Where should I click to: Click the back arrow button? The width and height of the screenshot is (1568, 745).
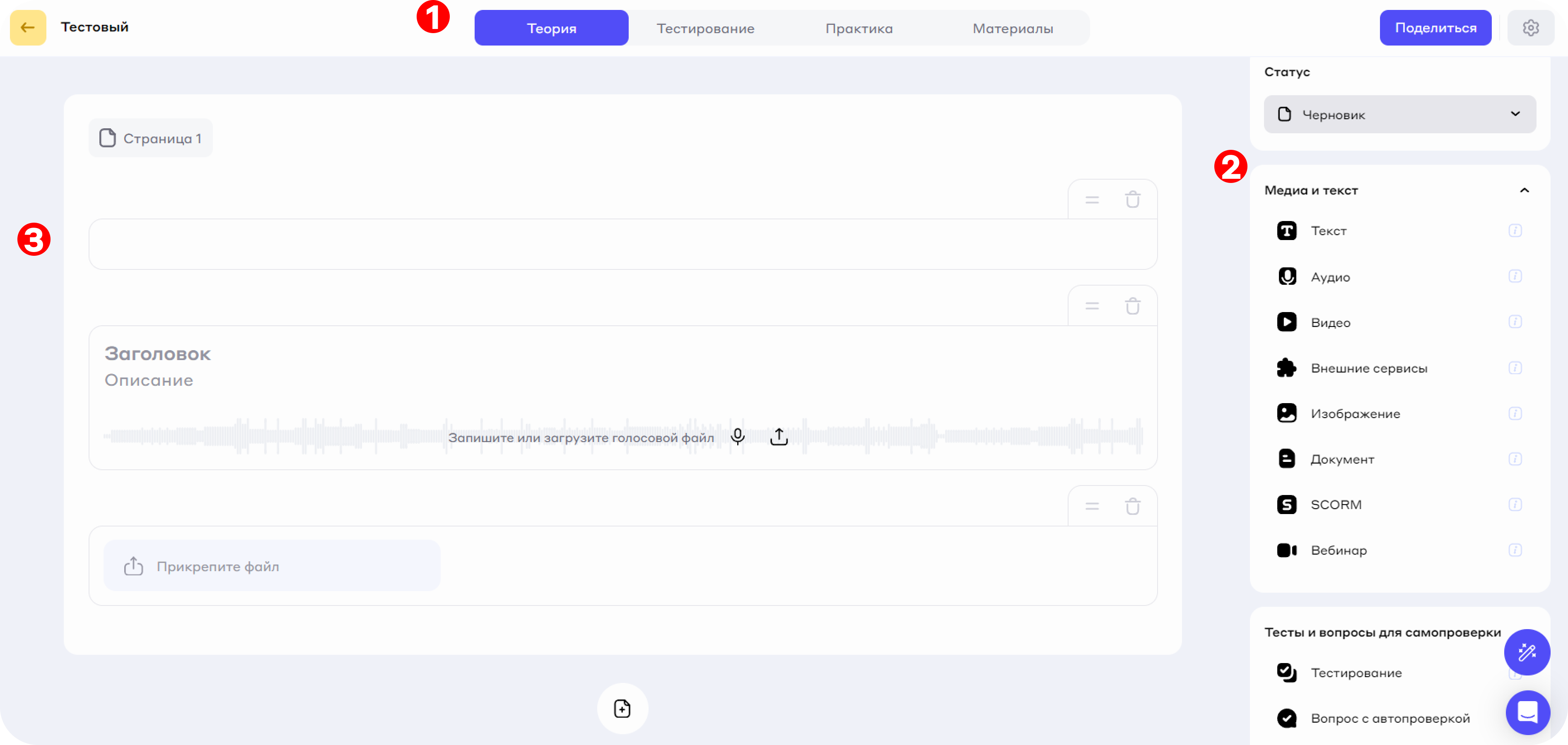click(28, 27)
